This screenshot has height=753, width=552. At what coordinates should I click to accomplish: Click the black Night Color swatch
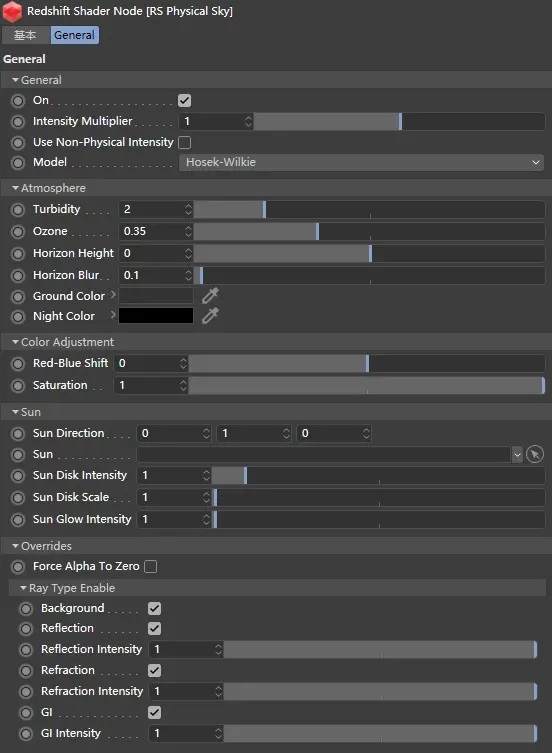(x=156, y=316)
